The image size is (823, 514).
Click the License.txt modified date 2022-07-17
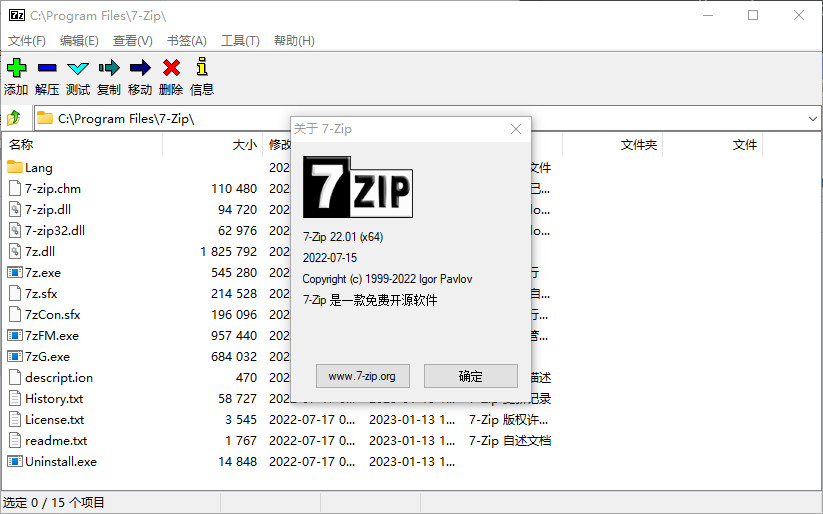pyautogui.click(x=312, y=419)
